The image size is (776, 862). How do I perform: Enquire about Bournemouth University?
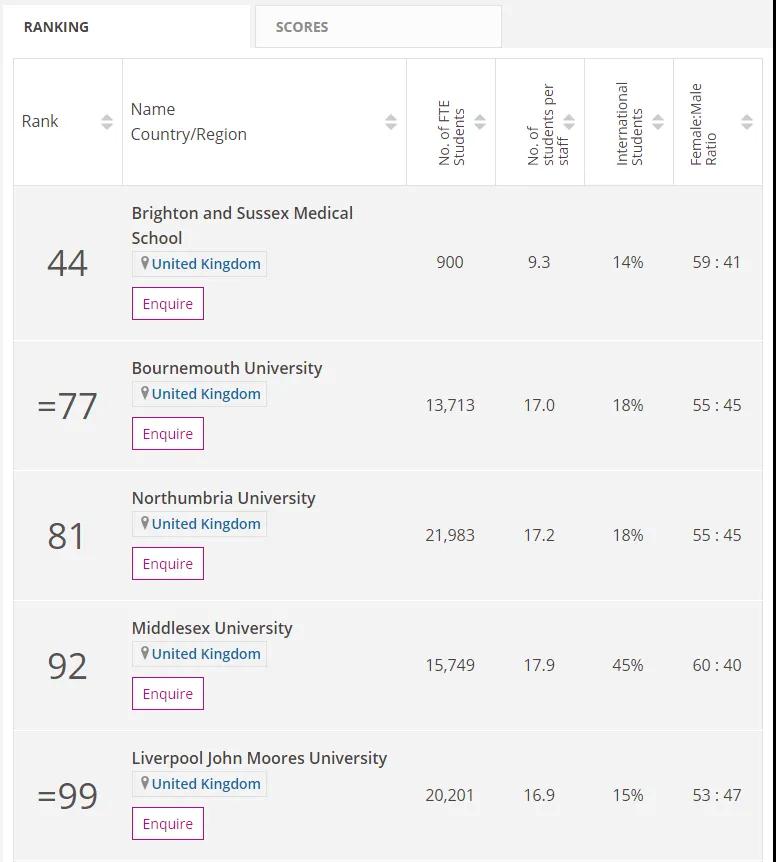[168, 434]
